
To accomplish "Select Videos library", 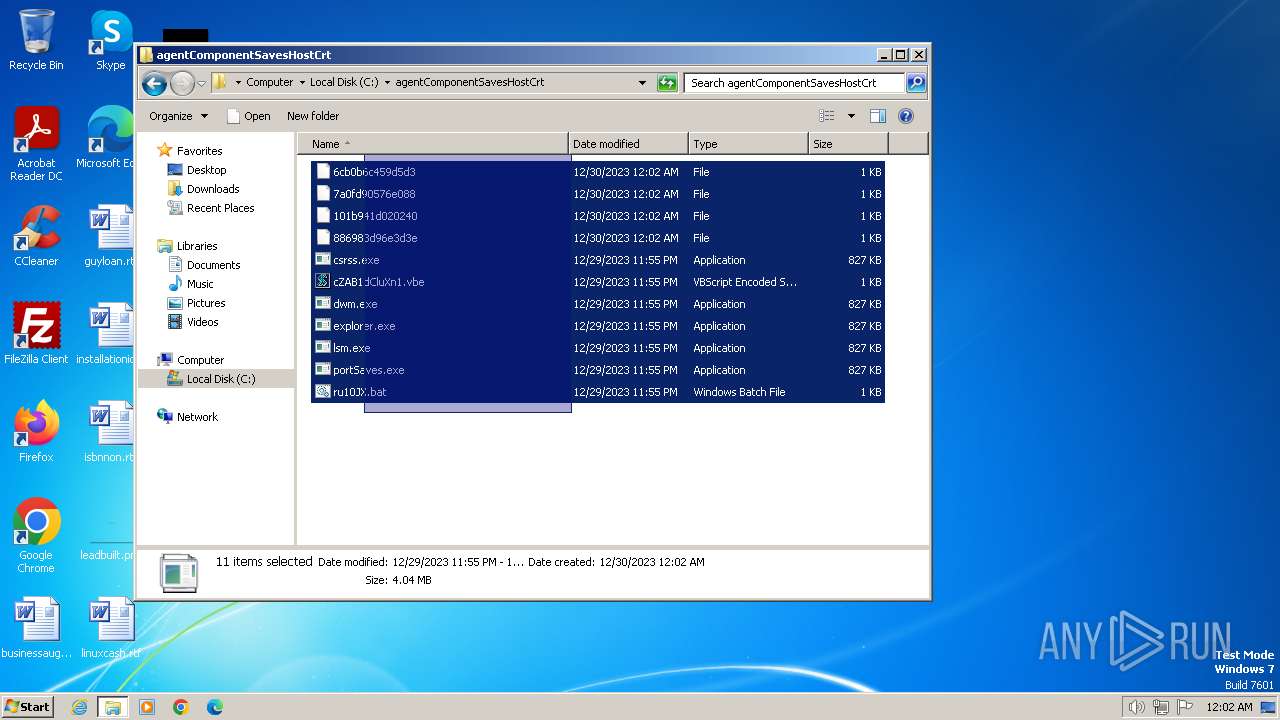I will tap(202, 322).
